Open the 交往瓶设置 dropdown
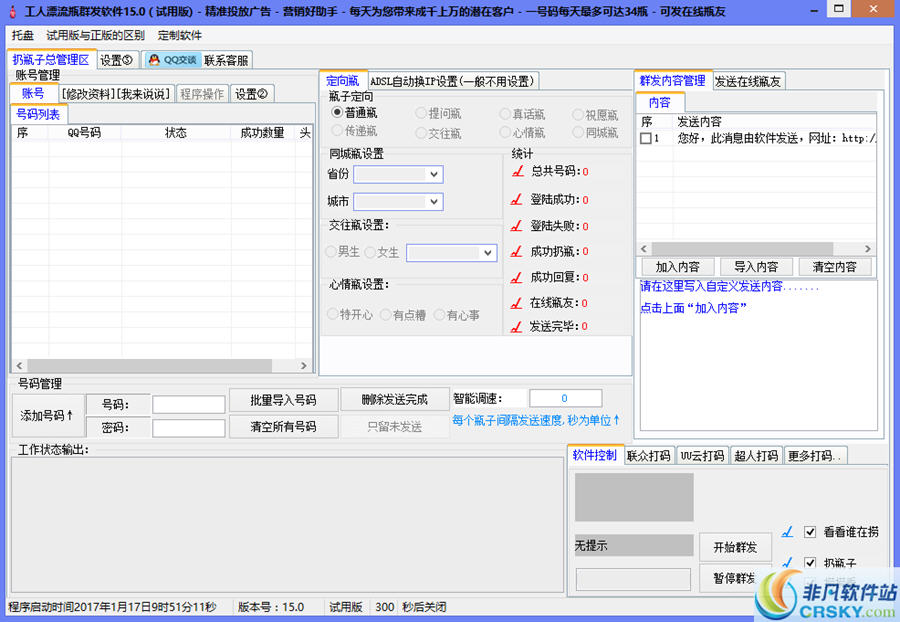Screen dimensions: 900x622 click(451, 252)
